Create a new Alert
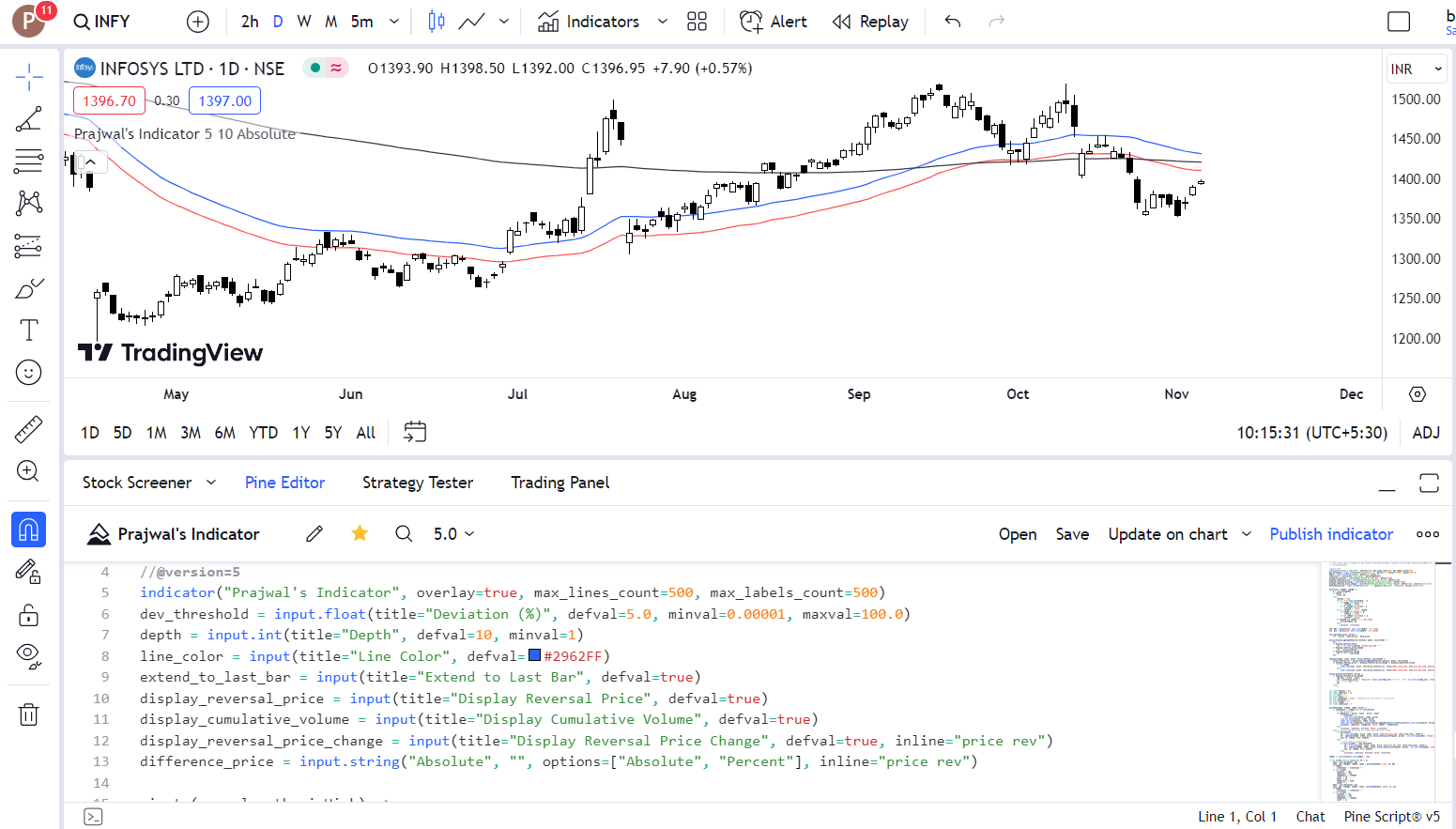Screen dimensions: 1456x829 click(x=774, y=22)
